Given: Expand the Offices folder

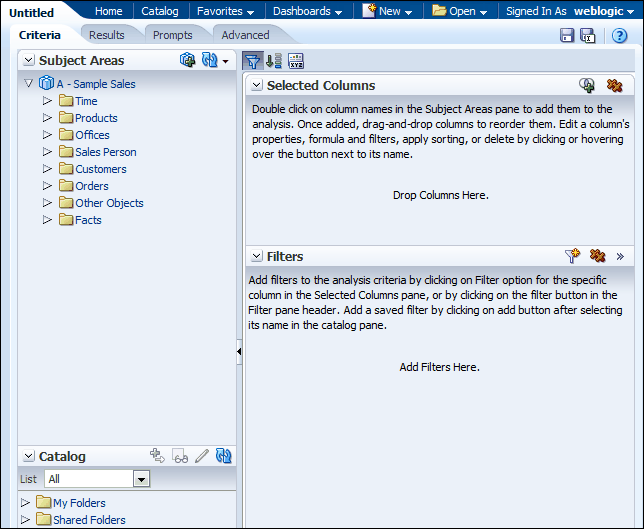Looking at the screenshot, I should click(x=47, y=135).
